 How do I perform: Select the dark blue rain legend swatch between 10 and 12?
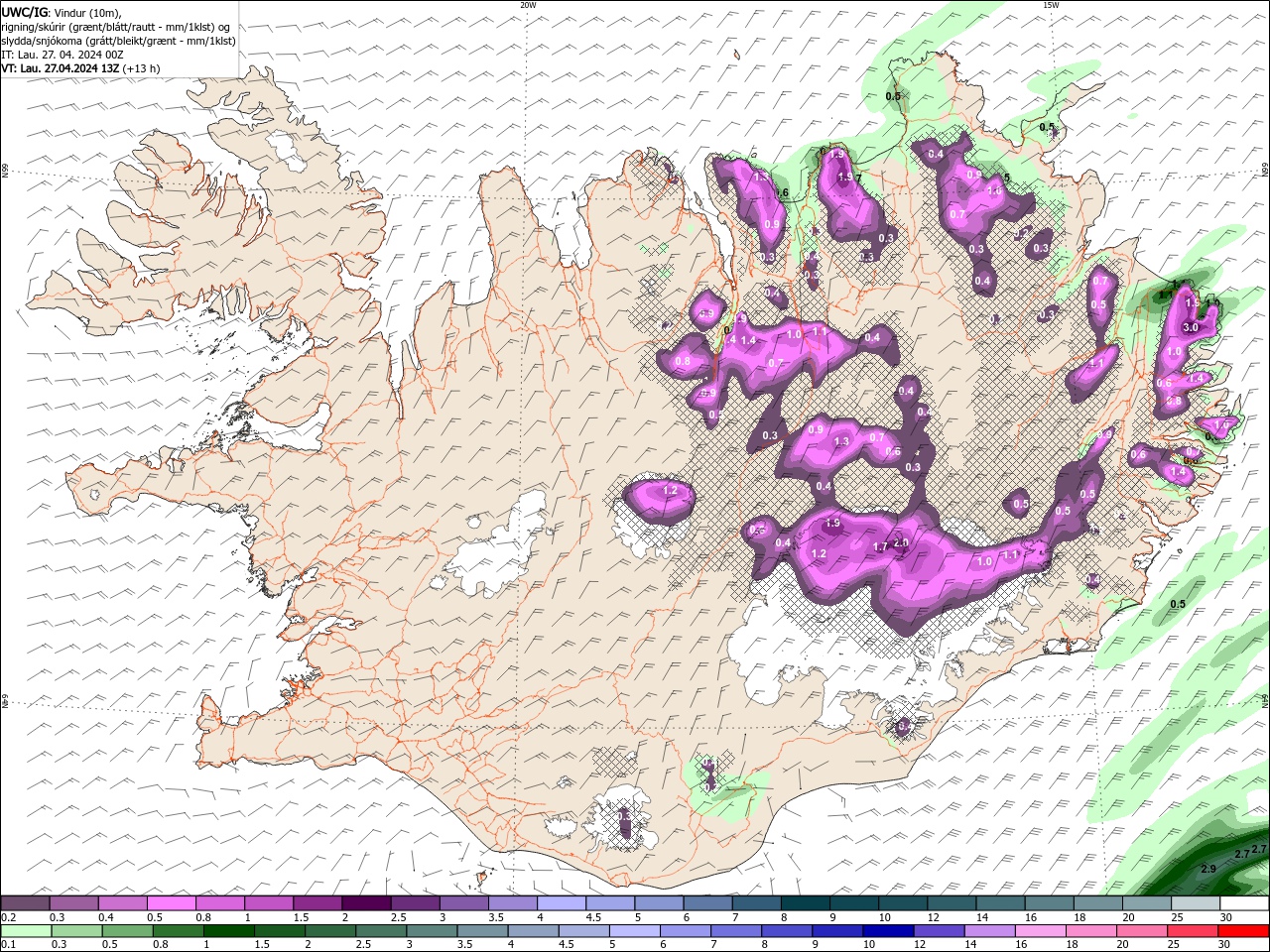click(x=887, y=930)
